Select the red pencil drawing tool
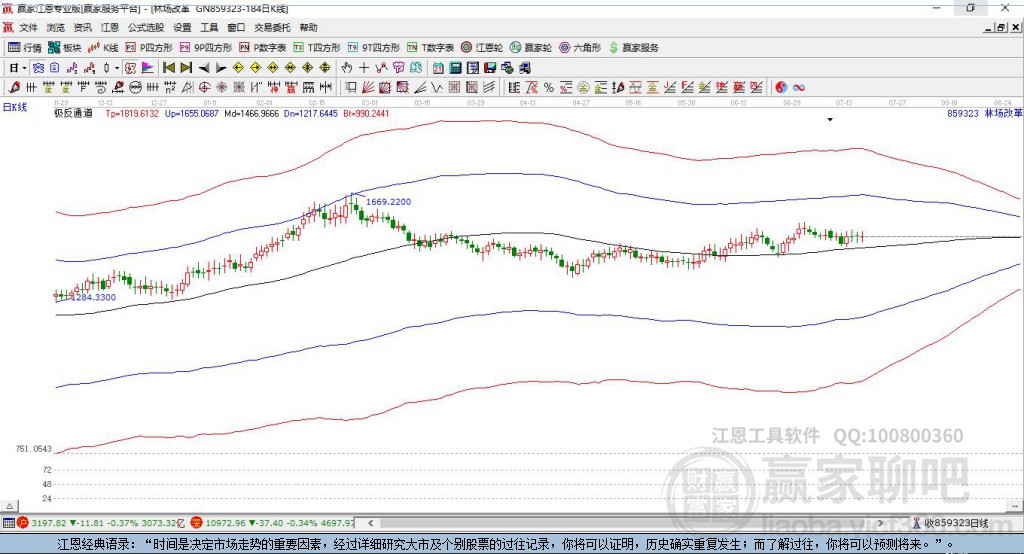The image size is (1024, 554). (14, 87)
